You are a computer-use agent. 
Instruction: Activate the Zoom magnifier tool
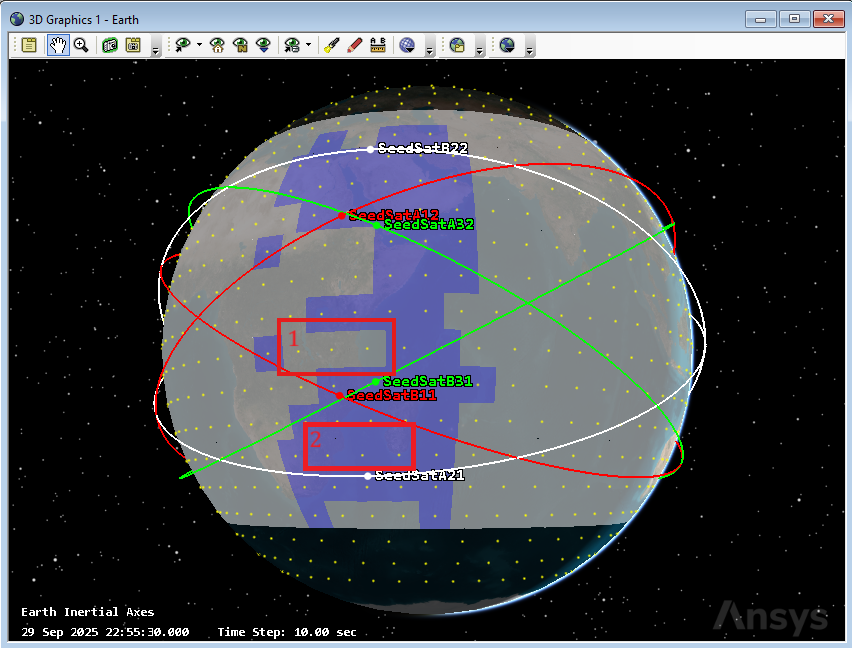[x=81, y=45]
